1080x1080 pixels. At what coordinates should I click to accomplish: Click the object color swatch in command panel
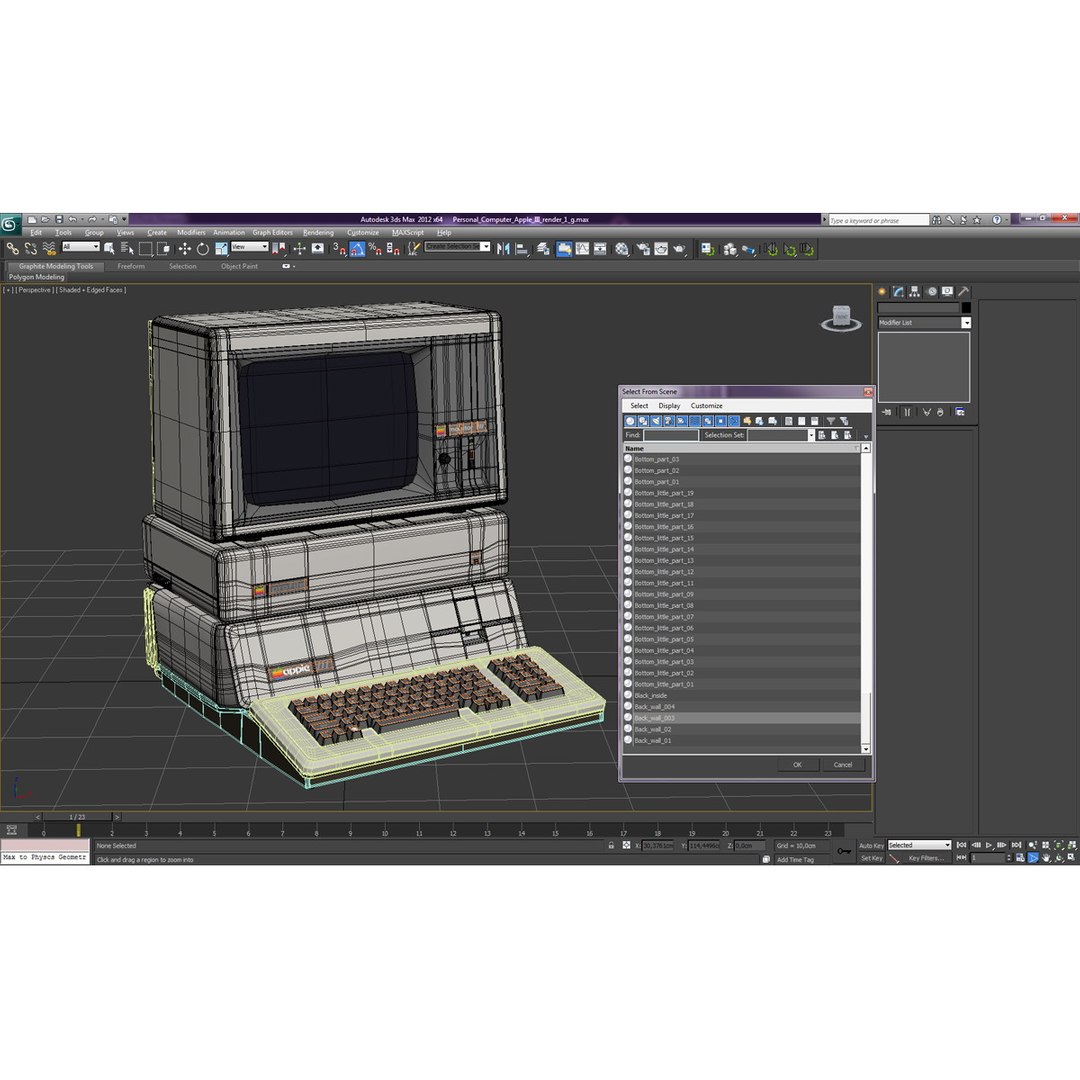click(966, 308)
